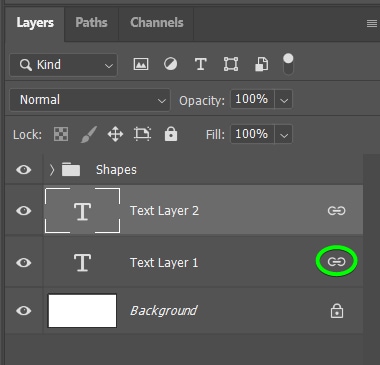This screenshot has width=380, height=365.
Task: Click link icon on Text Layer 1
Action: click(x=336, y=262)
